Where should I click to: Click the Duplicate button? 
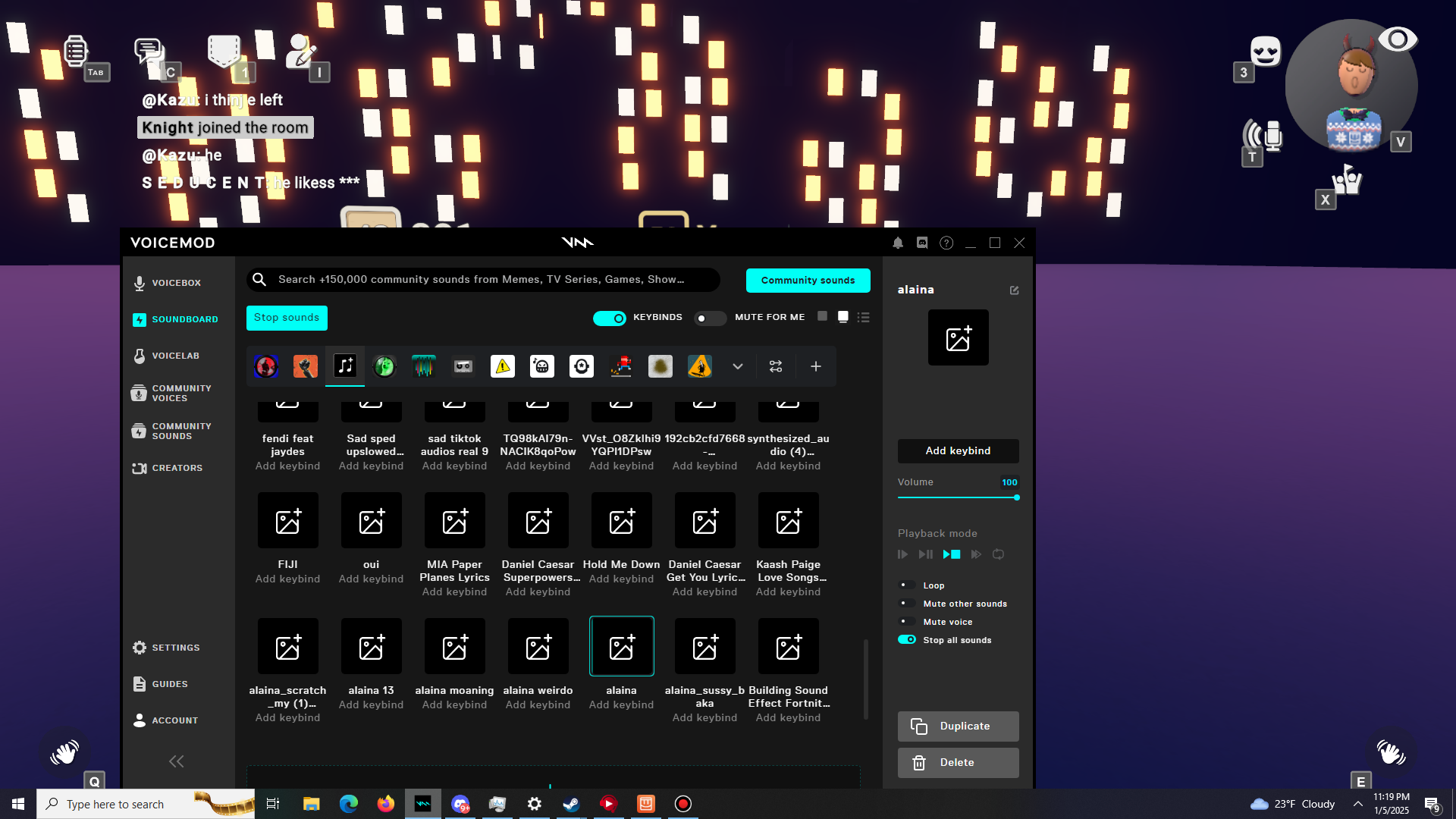click(959, 726)
